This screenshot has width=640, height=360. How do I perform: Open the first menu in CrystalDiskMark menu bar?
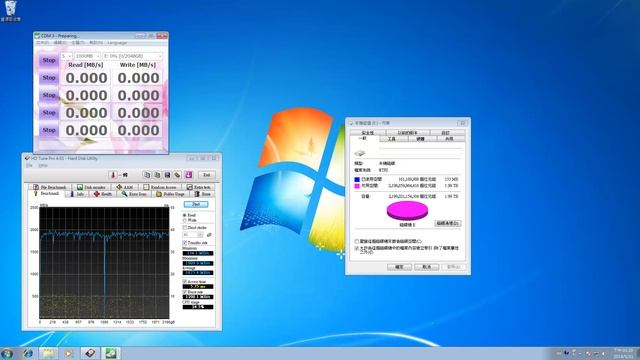point(42,42)
